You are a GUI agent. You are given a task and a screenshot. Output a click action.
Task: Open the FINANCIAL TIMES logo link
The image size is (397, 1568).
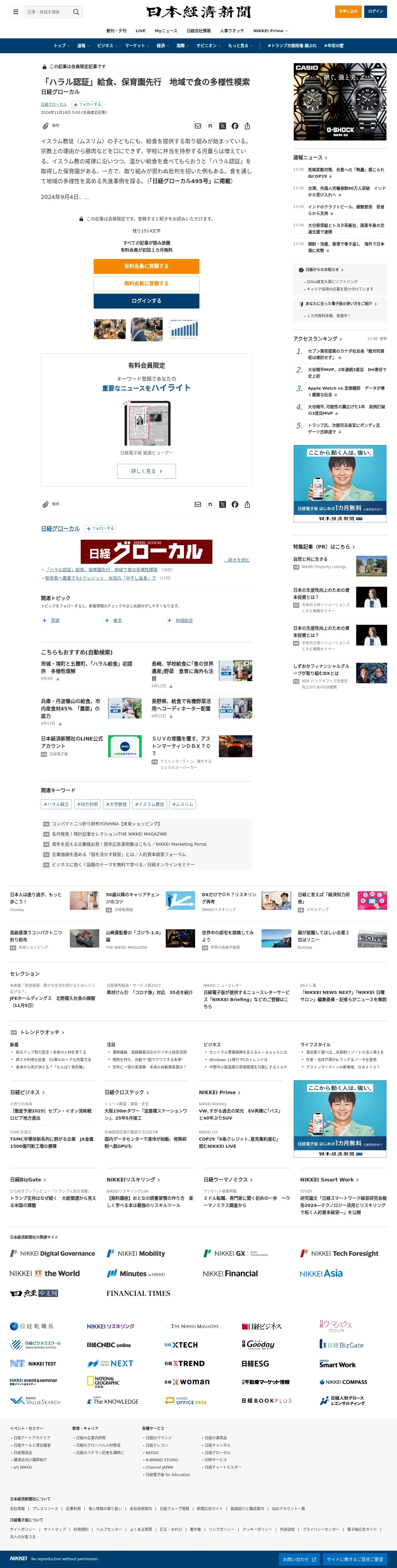[139, 1293]
